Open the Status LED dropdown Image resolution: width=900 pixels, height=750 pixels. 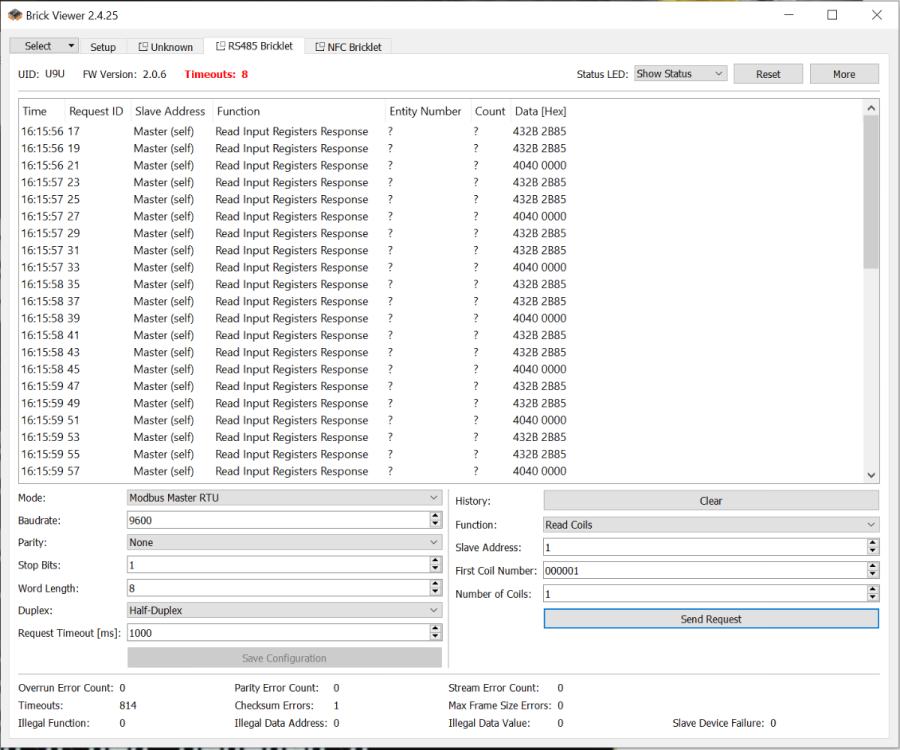pyautogui.click(x=680, y=74)
